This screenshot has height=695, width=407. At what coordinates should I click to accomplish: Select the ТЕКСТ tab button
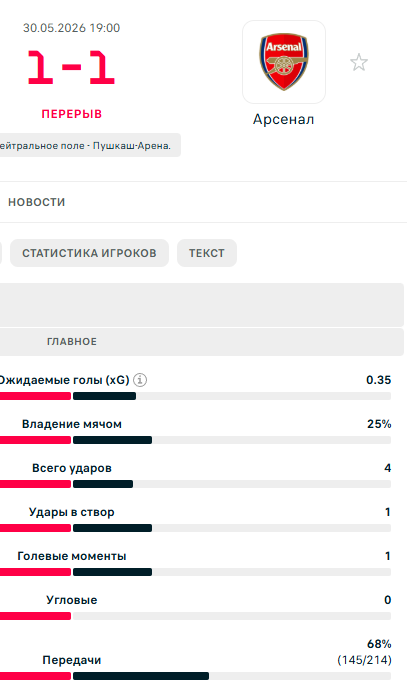point(207,253)
